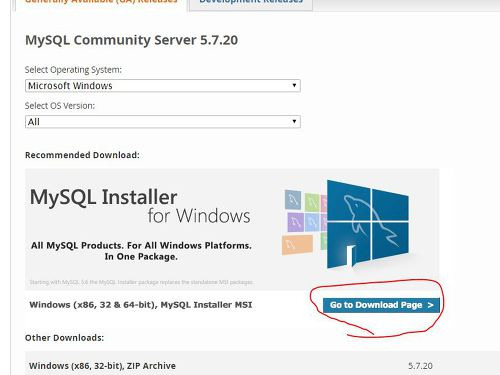Click the "Select OS Version:" label
Screen dimensions: 500x375
(x=60, y=106)
